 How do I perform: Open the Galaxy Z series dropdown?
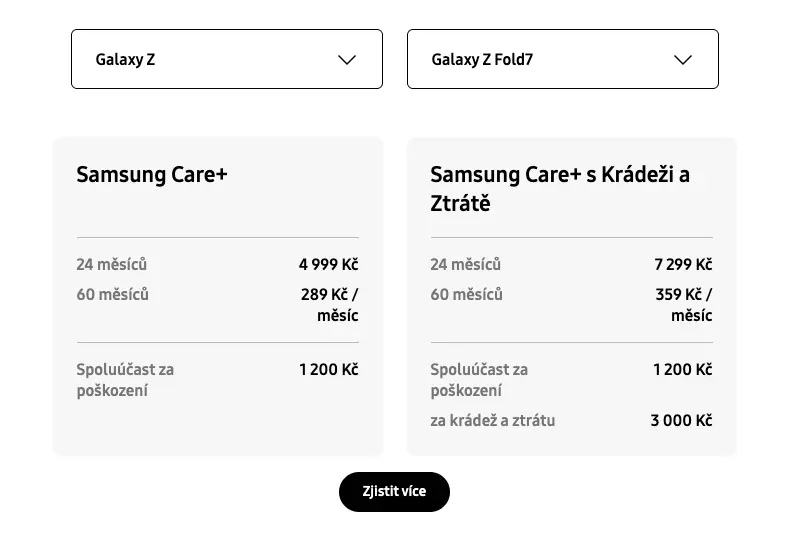click(x=226, y=59)
